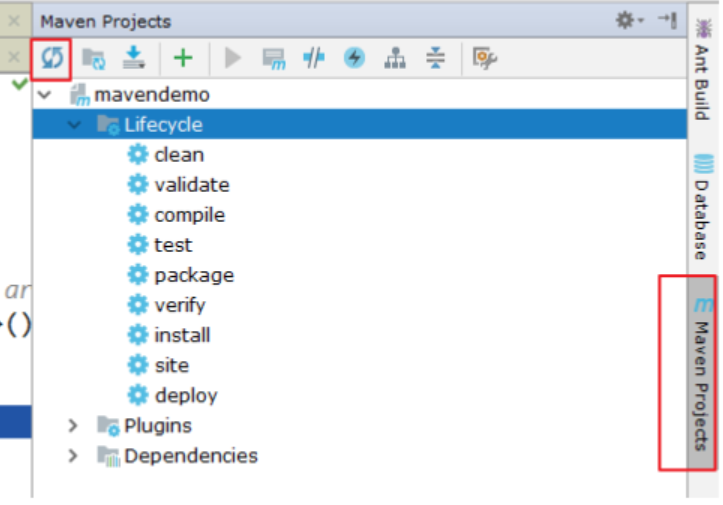This screenshot has width=723, height=505.
Task: Click Generate Sources and Update Folders icon
Action: [94, 59]
